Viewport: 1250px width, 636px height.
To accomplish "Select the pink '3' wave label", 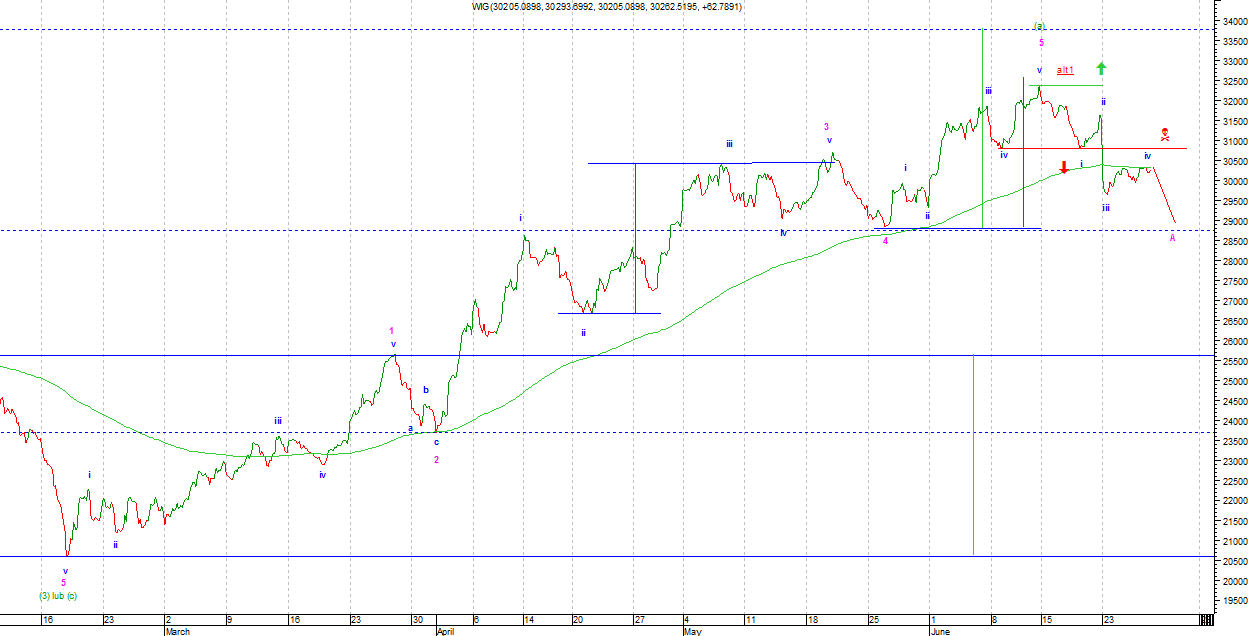I will point(826,127).
